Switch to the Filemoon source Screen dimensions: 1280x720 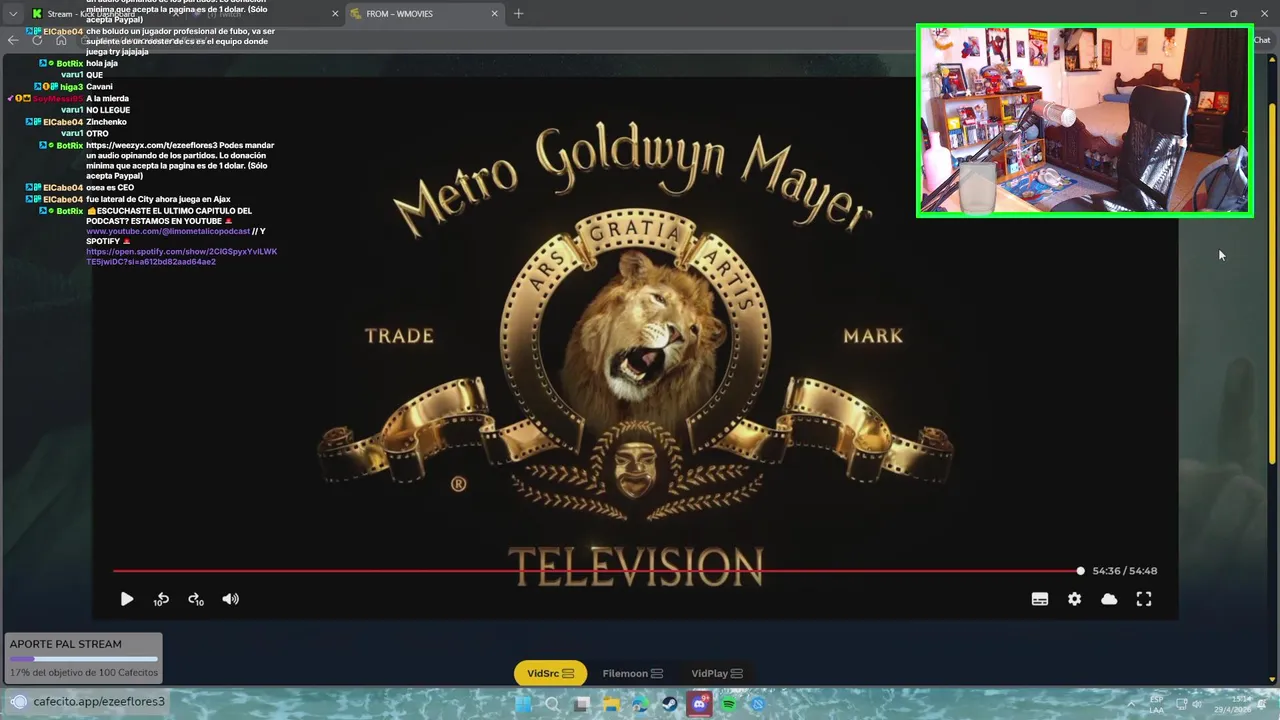(632, 673)
